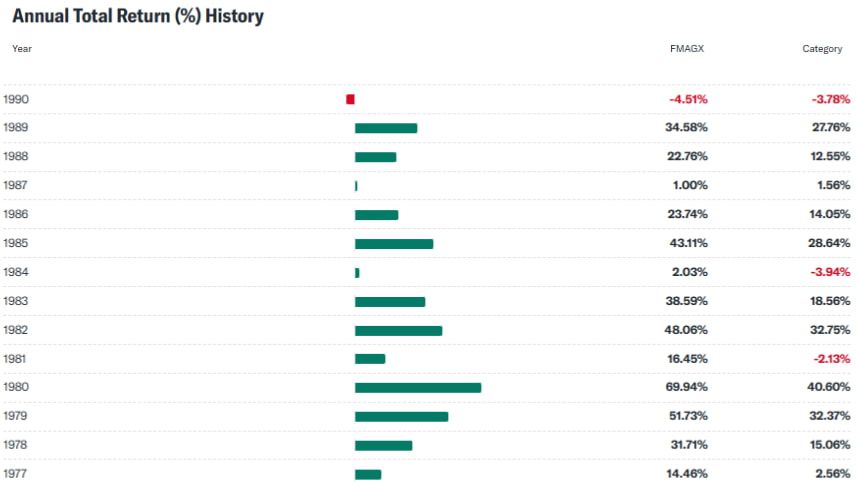Viewport: 857px width, 495px height.
Task: Click the FMAGX column header
Action: click(686, 48)
